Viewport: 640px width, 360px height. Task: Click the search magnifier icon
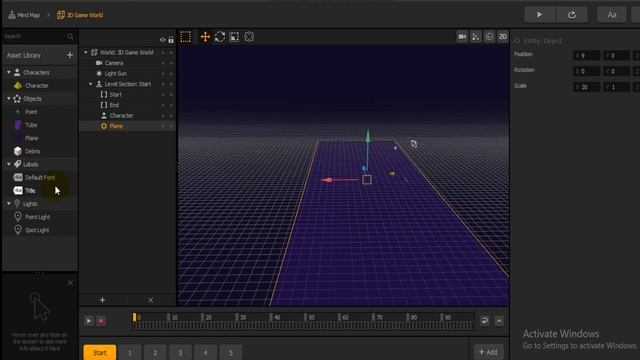tap(70, 37)
